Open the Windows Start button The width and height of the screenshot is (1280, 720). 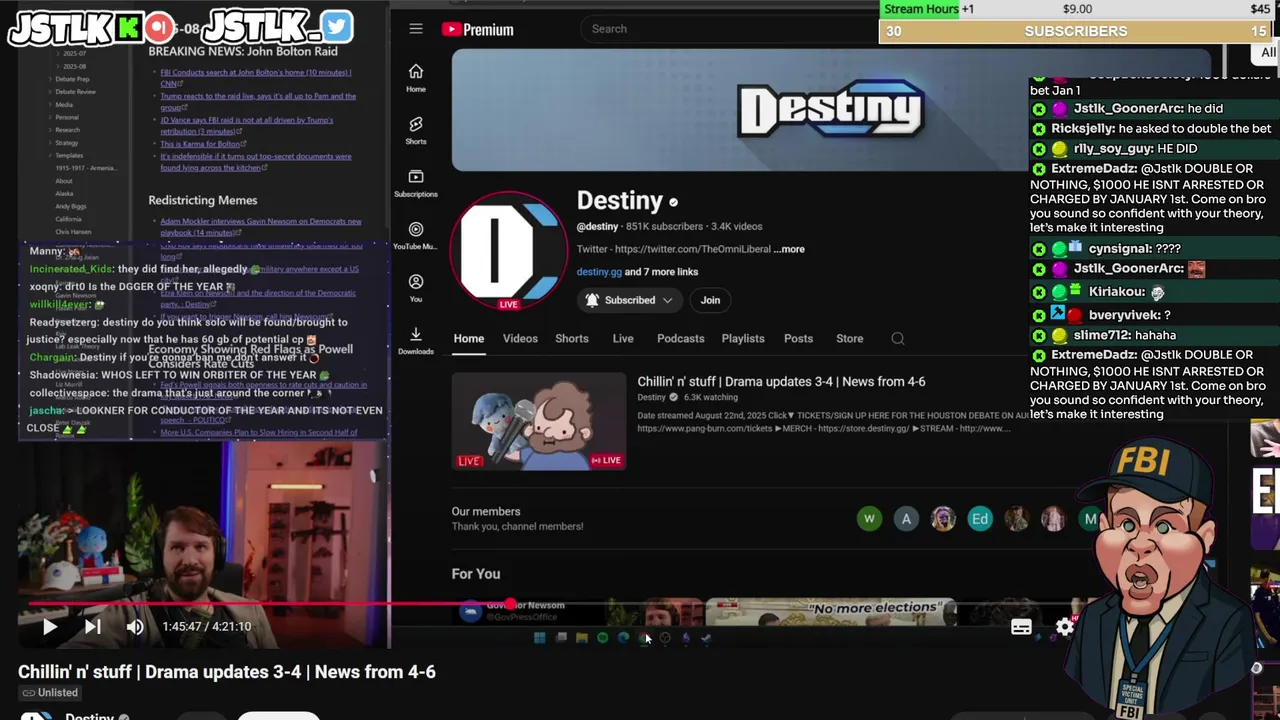coord(540,638)
